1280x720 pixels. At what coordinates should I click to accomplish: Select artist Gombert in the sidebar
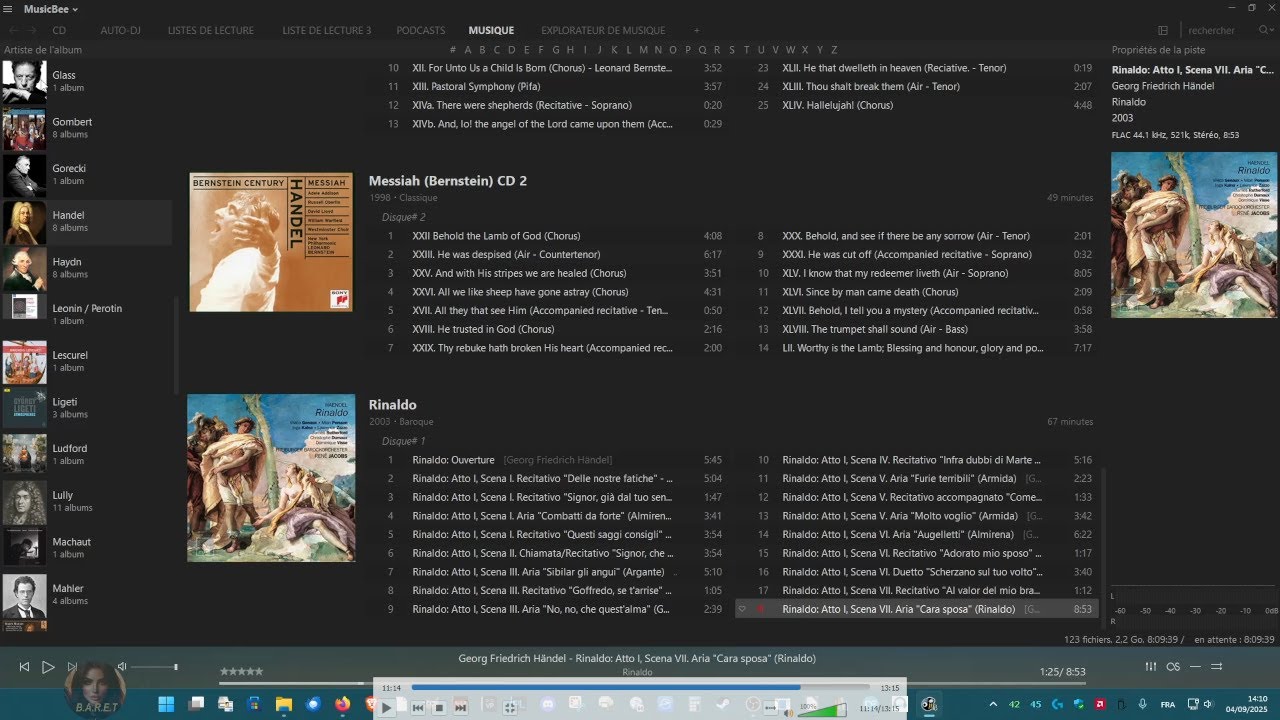(x=86, y=128)
